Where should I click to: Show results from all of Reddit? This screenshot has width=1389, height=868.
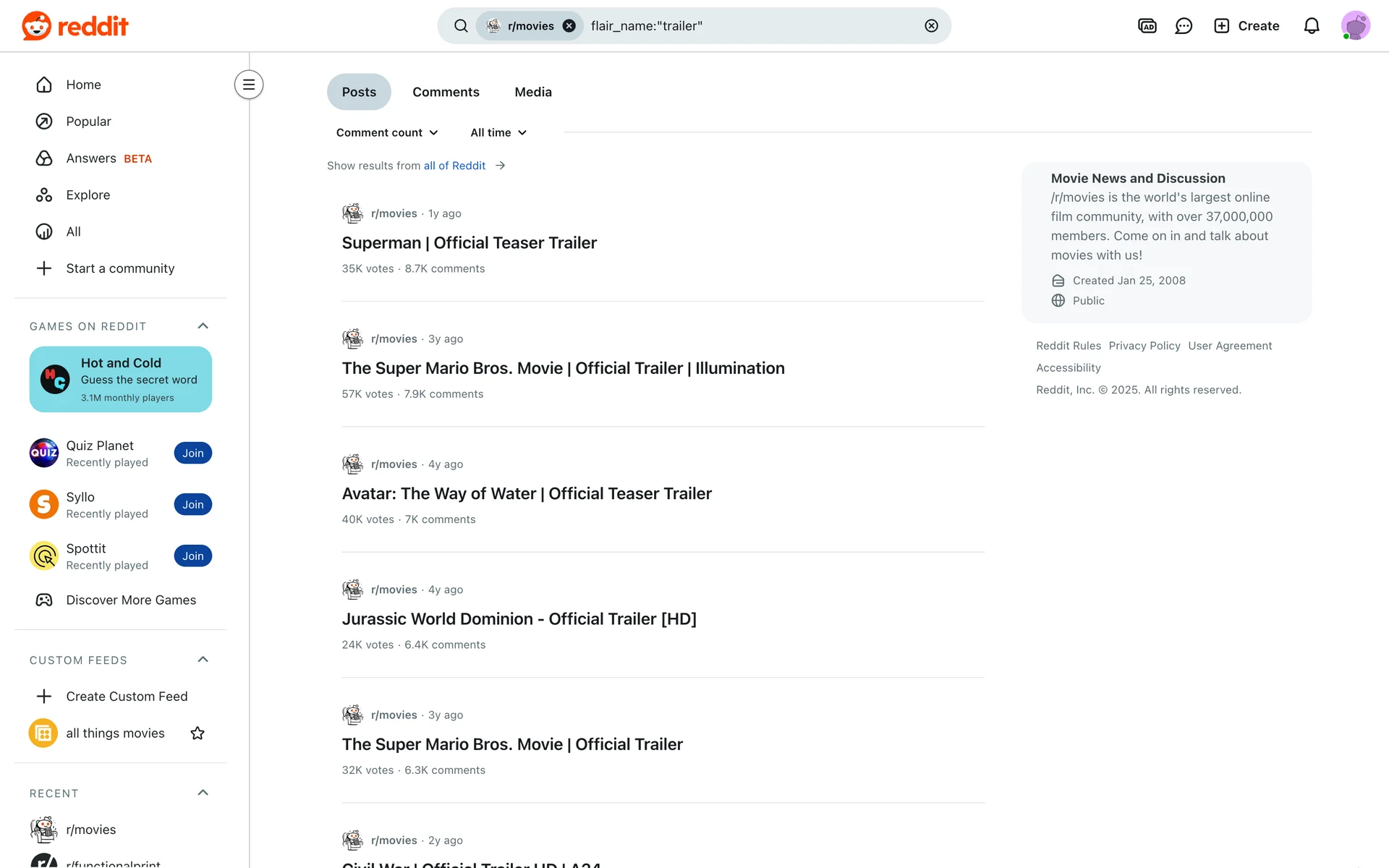pyautogui.click(x=454, y=166)
